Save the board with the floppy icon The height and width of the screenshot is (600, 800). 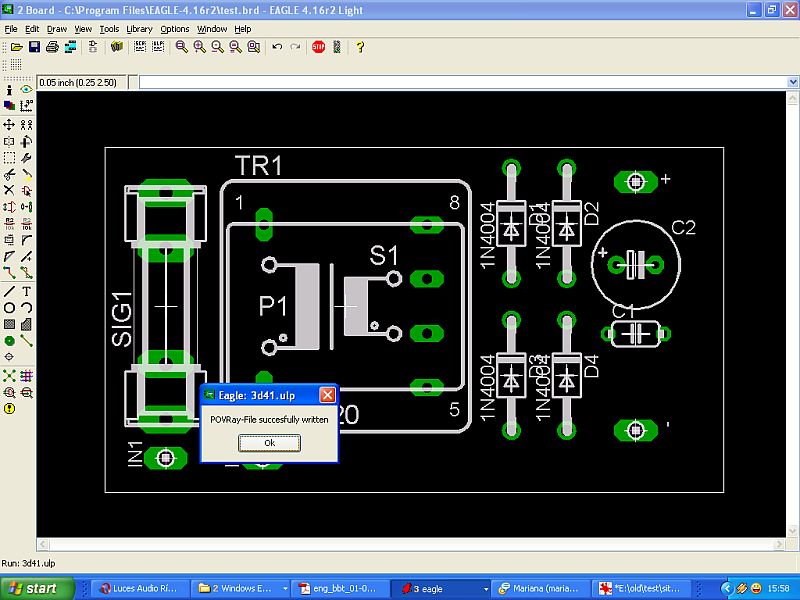click(34, 47)
